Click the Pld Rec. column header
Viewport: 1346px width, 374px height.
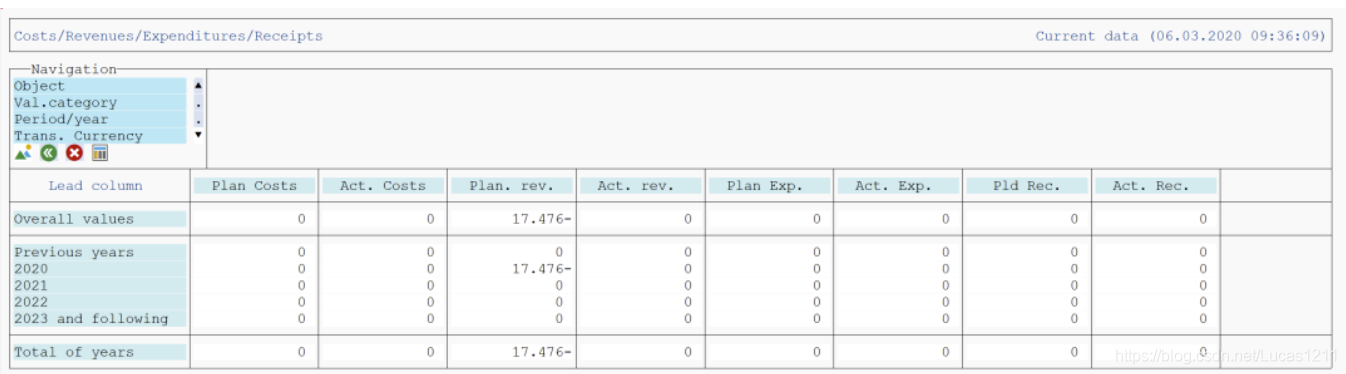1028,186
